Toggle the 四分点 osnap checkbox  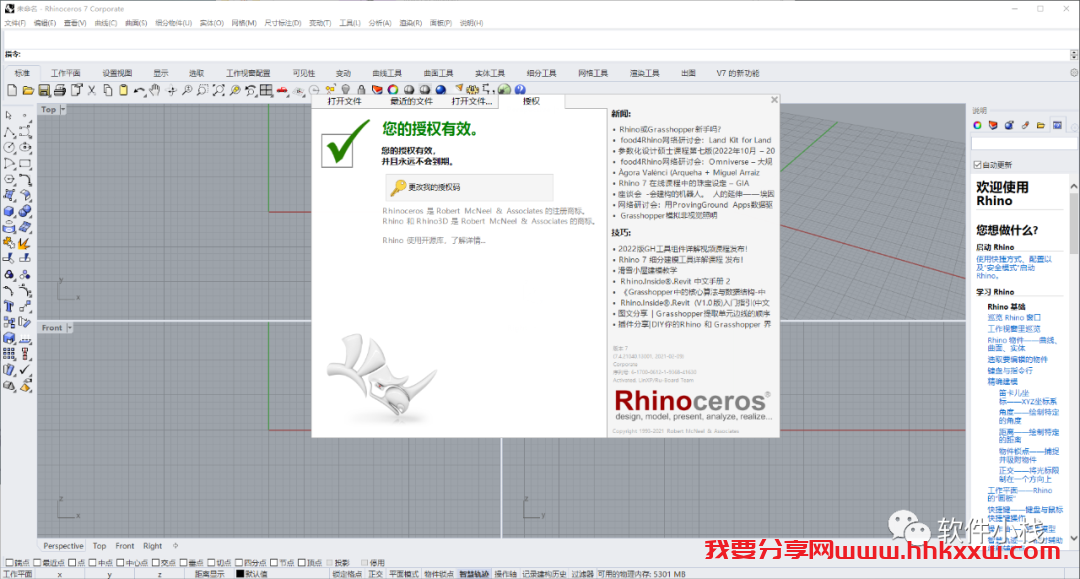238,562
